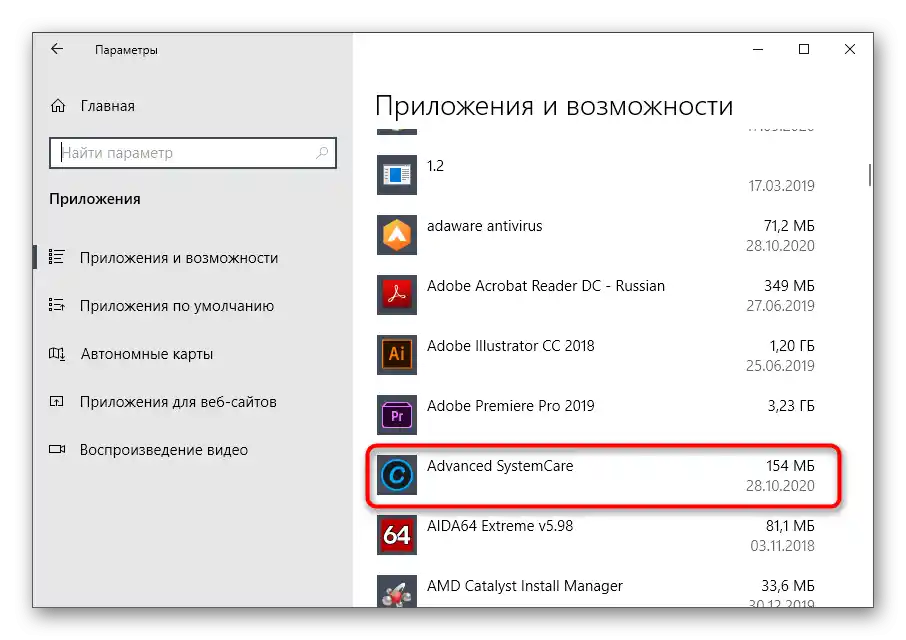Image resolution: width=906 pixels, height=640 pixels.
Task: Select AIDA64 Extreme v5.98 name
Action: (500, 526)
